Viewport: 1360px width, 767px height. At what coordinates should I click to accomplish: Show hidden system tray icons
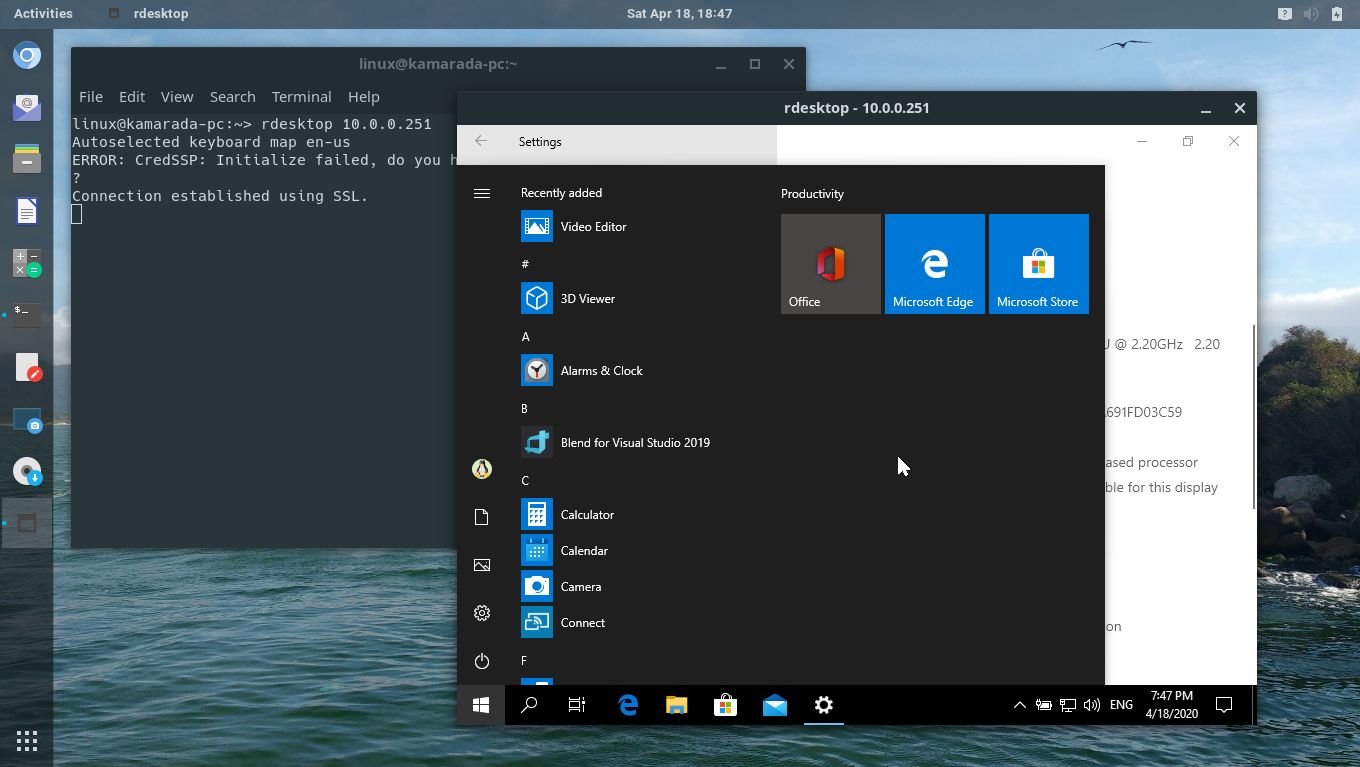click(x=1019, y=705)
